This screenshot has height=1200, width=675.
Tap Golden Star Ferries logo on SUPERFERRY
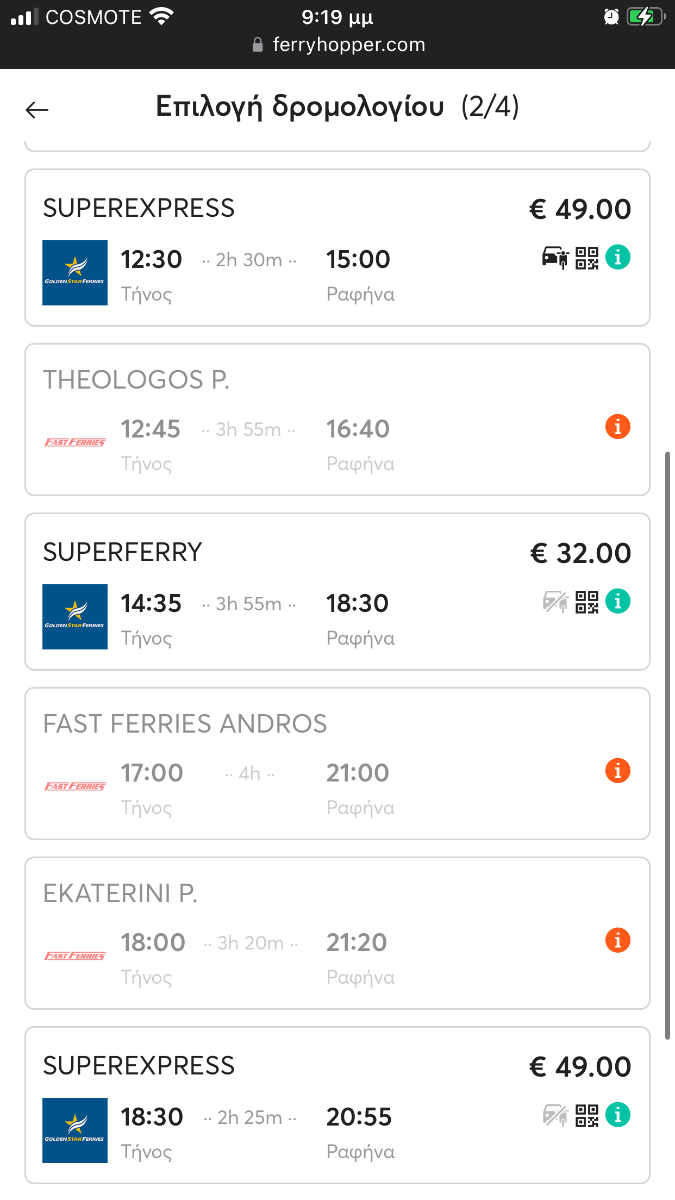pos(75,616)
